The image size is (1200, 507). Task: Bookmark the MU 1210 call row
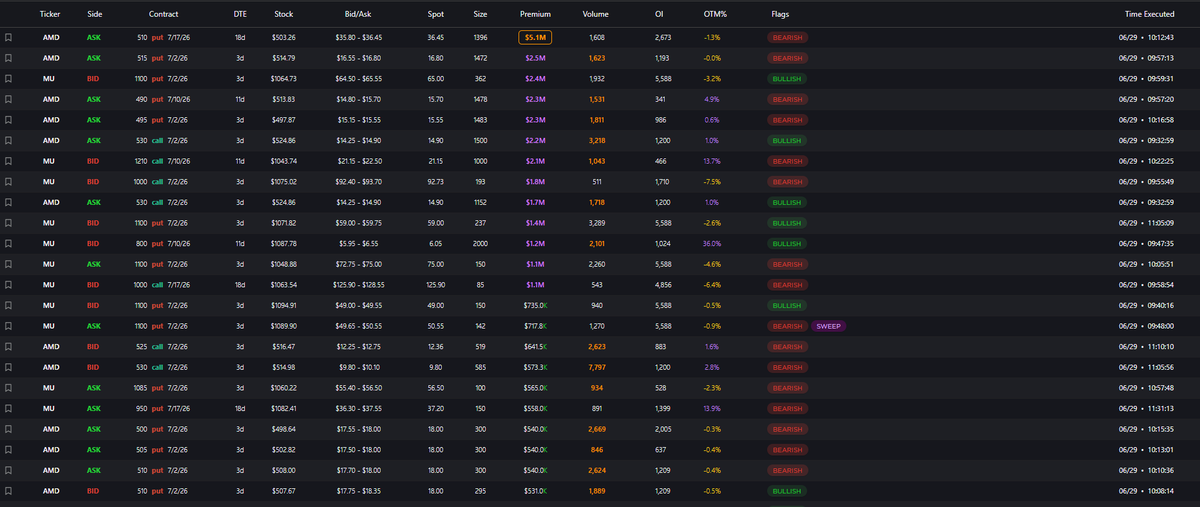point(9,161)
